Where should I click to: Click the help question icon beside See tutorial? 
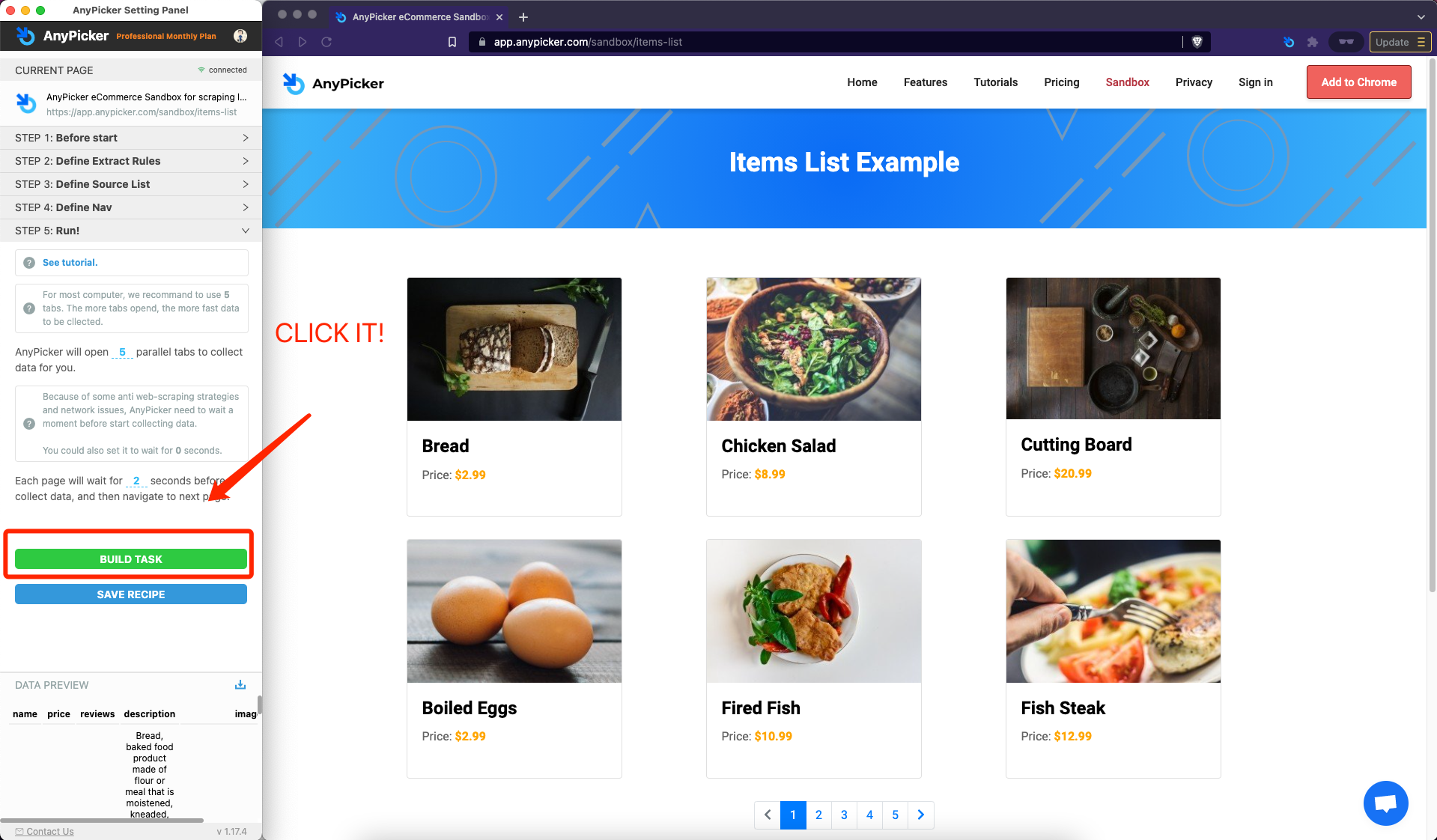(x=29, y=263)
